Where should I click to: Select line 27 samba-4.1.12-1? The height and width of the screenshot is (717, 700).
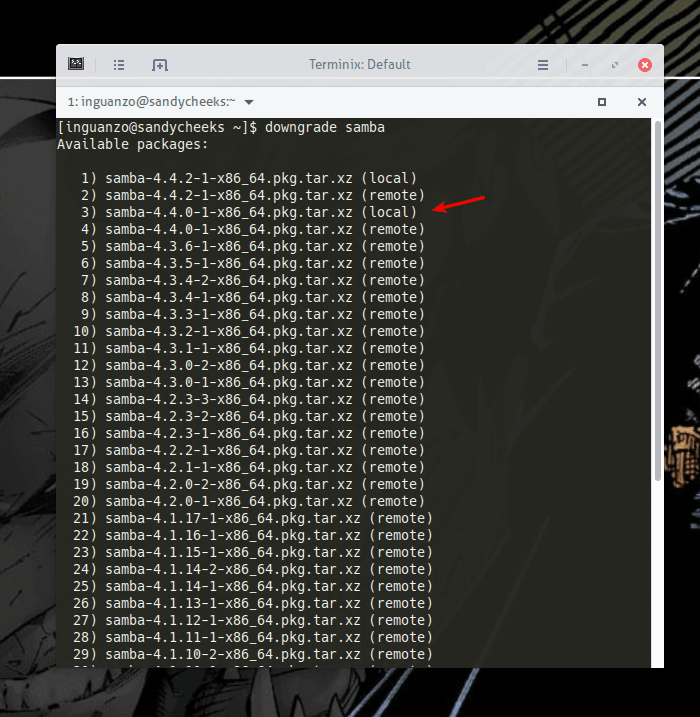[253, 621]
